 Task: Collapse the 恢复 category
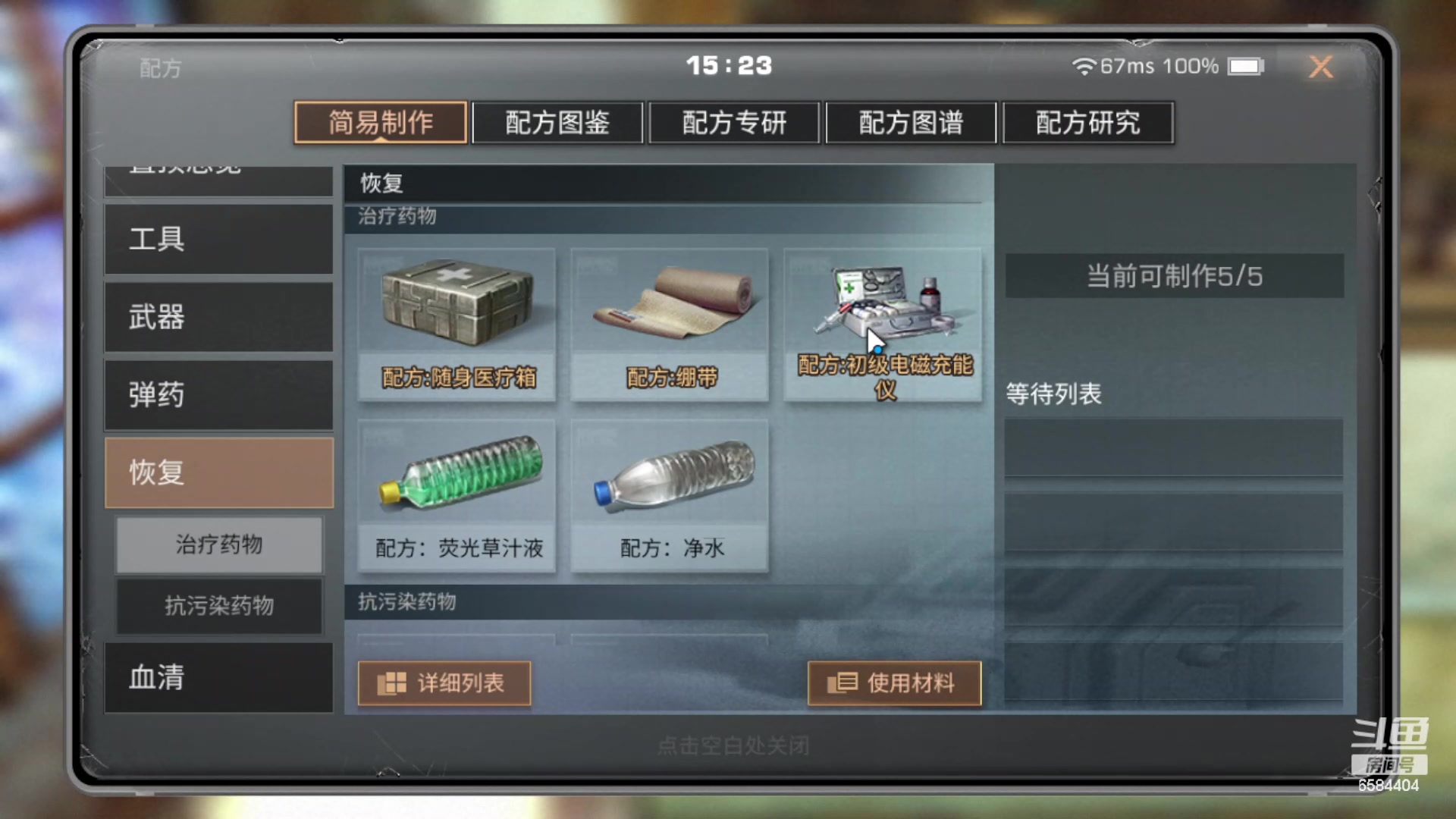(218, 472)
